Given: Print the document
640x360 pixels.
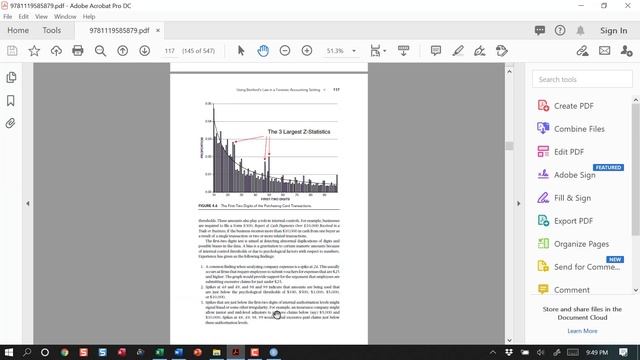Looking at the screenshot, I should click(x=78, y=51).
